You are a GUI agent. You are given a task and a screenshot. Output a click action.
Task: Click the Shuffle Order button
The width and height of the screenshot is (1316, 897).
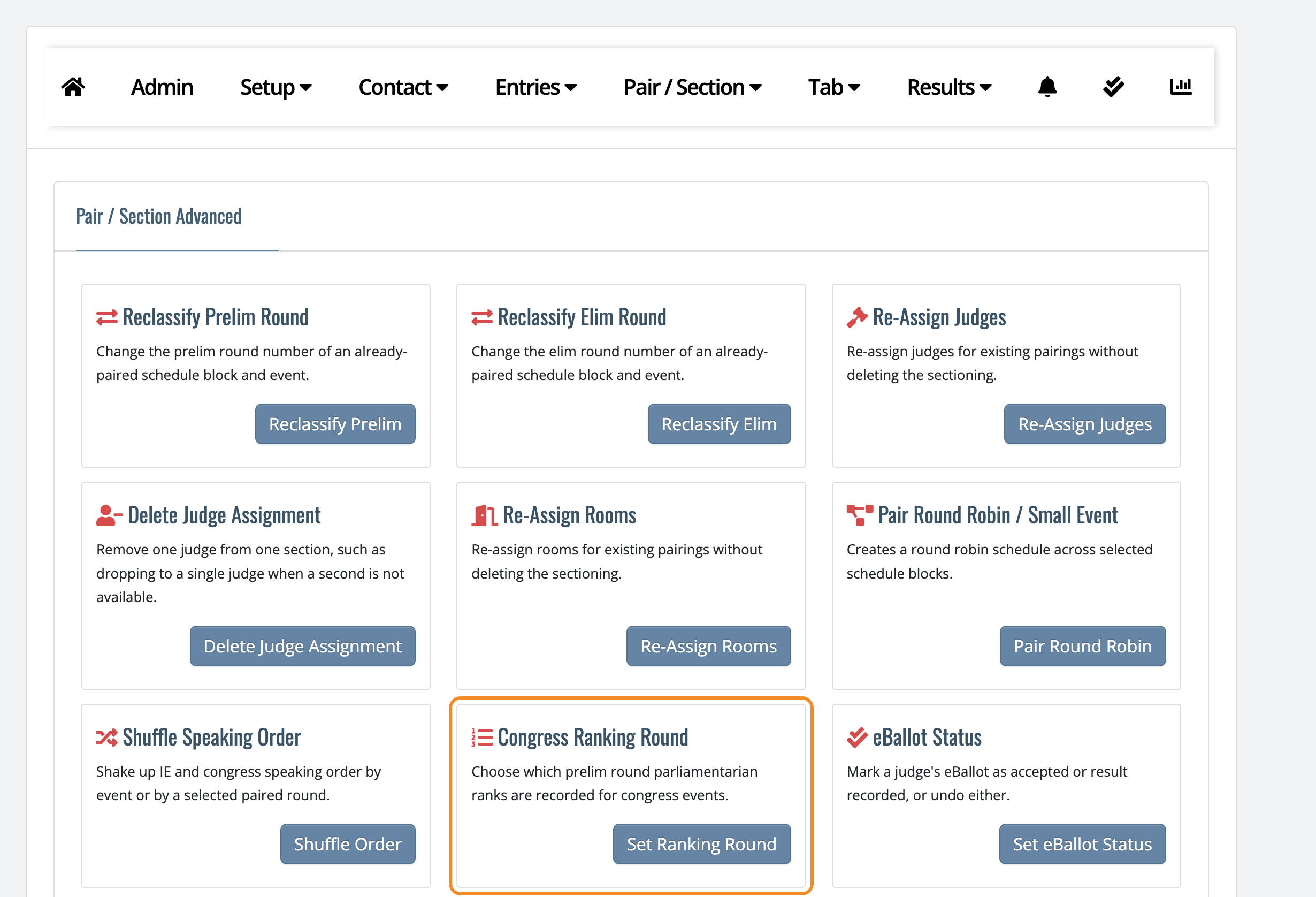click(348, 843)
